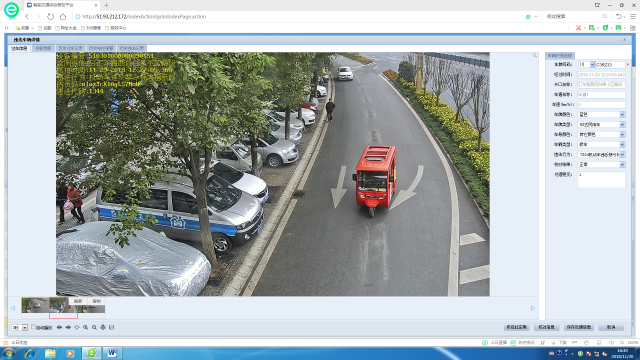
Task: Click the save disk icon in image toolbar
Action: tap(111, 327)
